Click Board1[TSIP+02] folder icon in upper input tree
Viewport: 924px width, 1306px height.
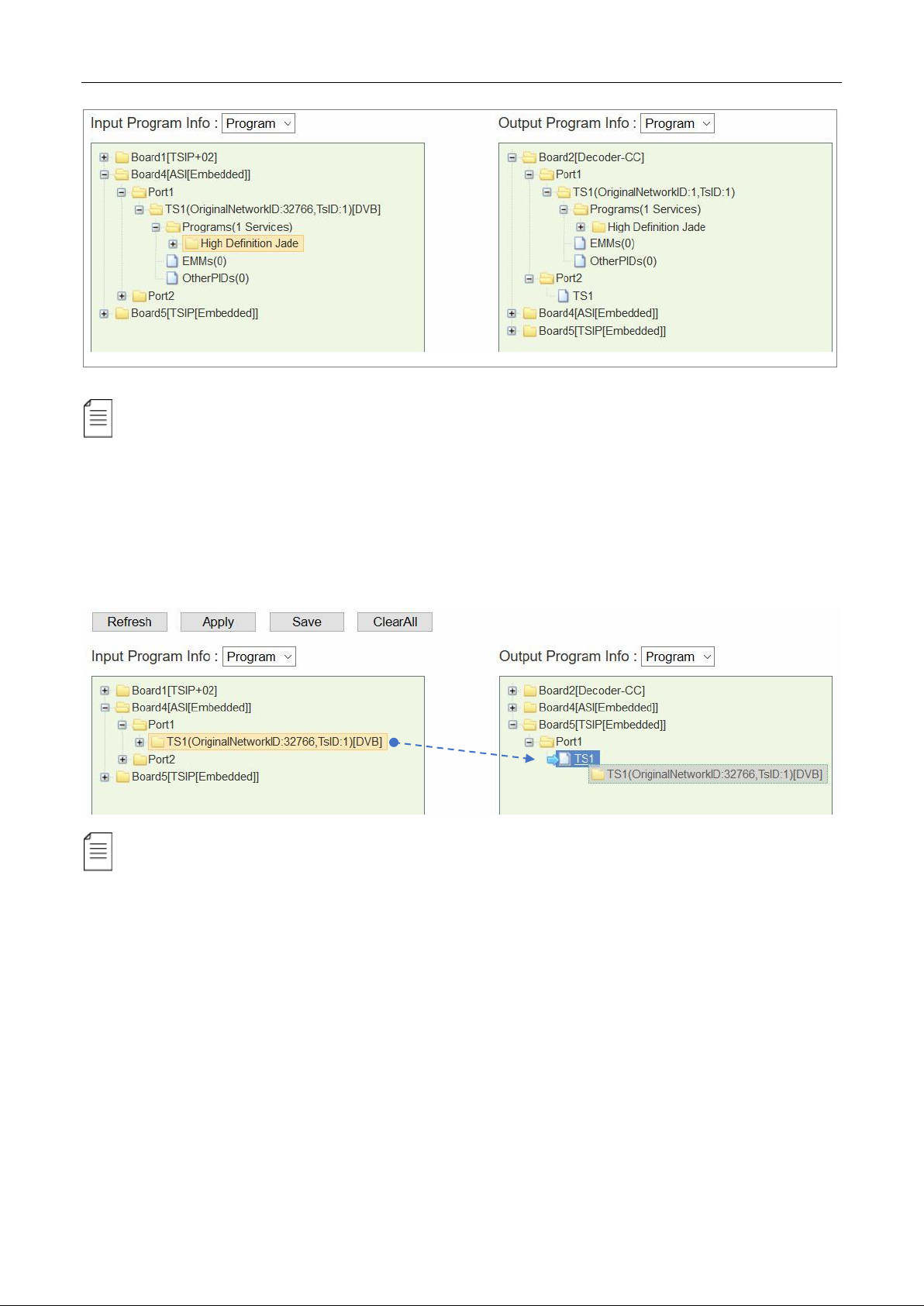click(x=122, y=157)
